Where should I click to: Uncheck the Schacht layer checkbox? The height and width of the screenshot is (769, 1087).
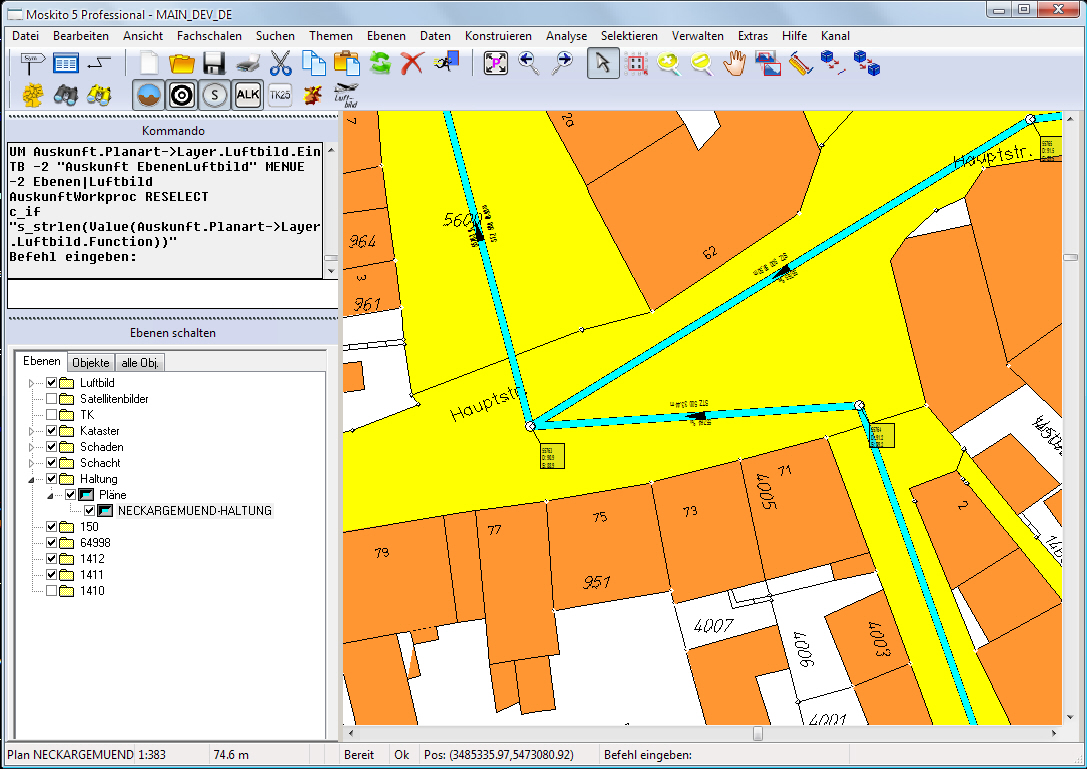(51, 463)
